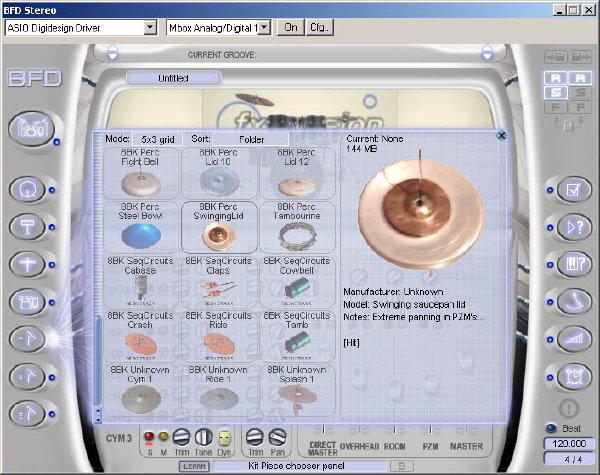Screen dimensions: 600x475
Task: Click the A/B lock icon
Action: coord(569,124)
